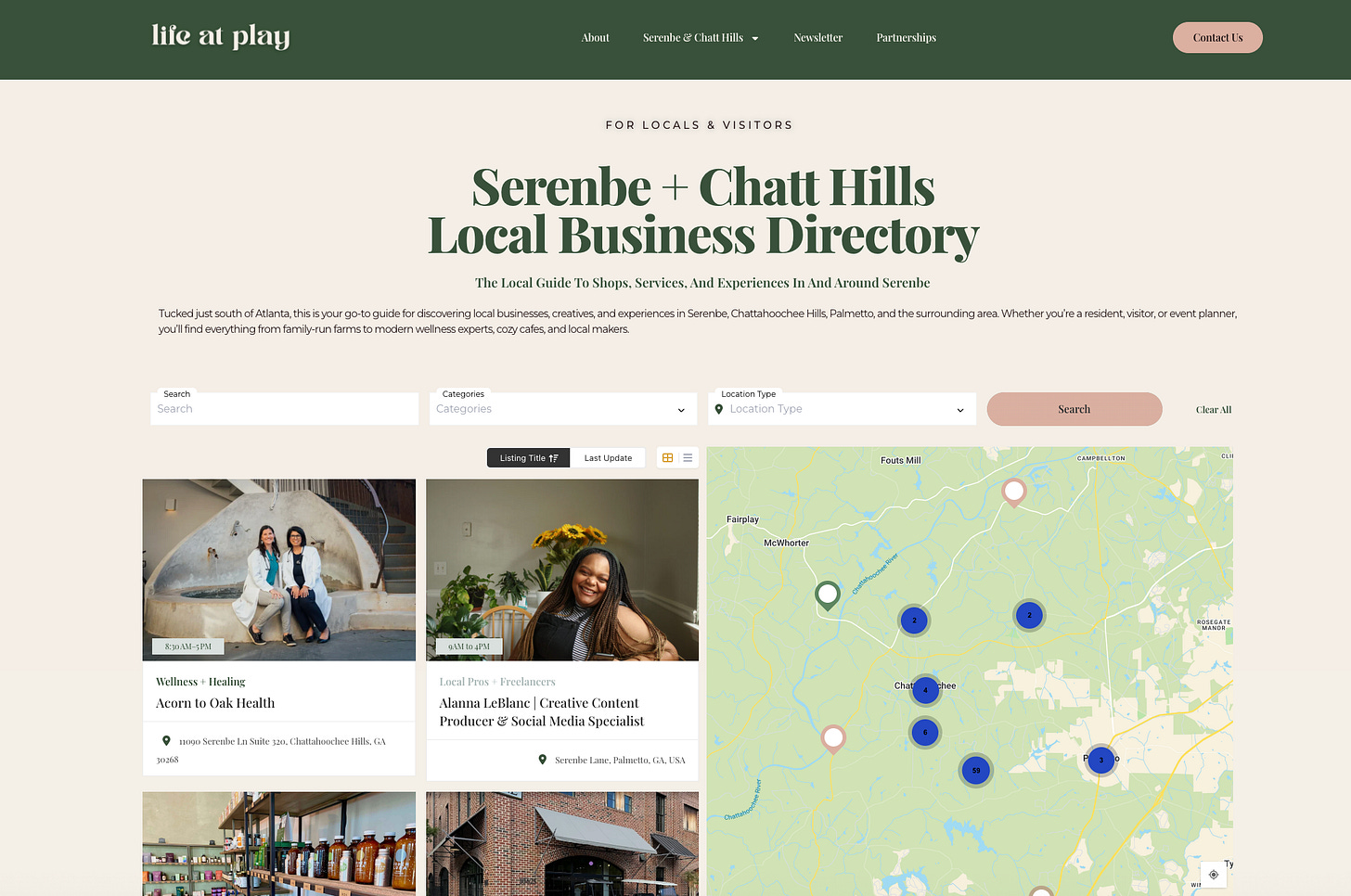Click the Fouts Mill map label

(901, 460)
